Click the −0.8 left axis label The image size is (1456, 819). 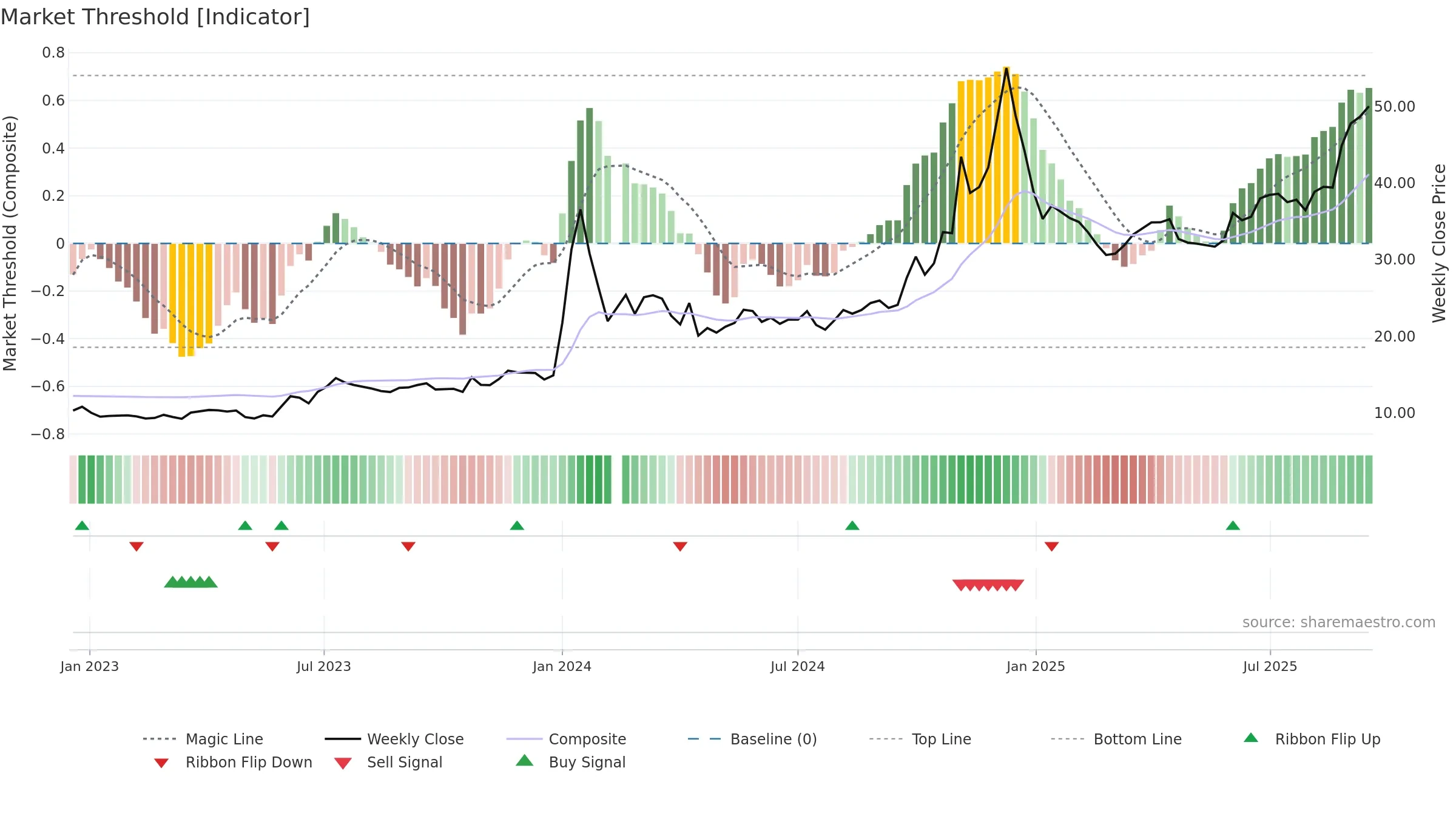47,434
